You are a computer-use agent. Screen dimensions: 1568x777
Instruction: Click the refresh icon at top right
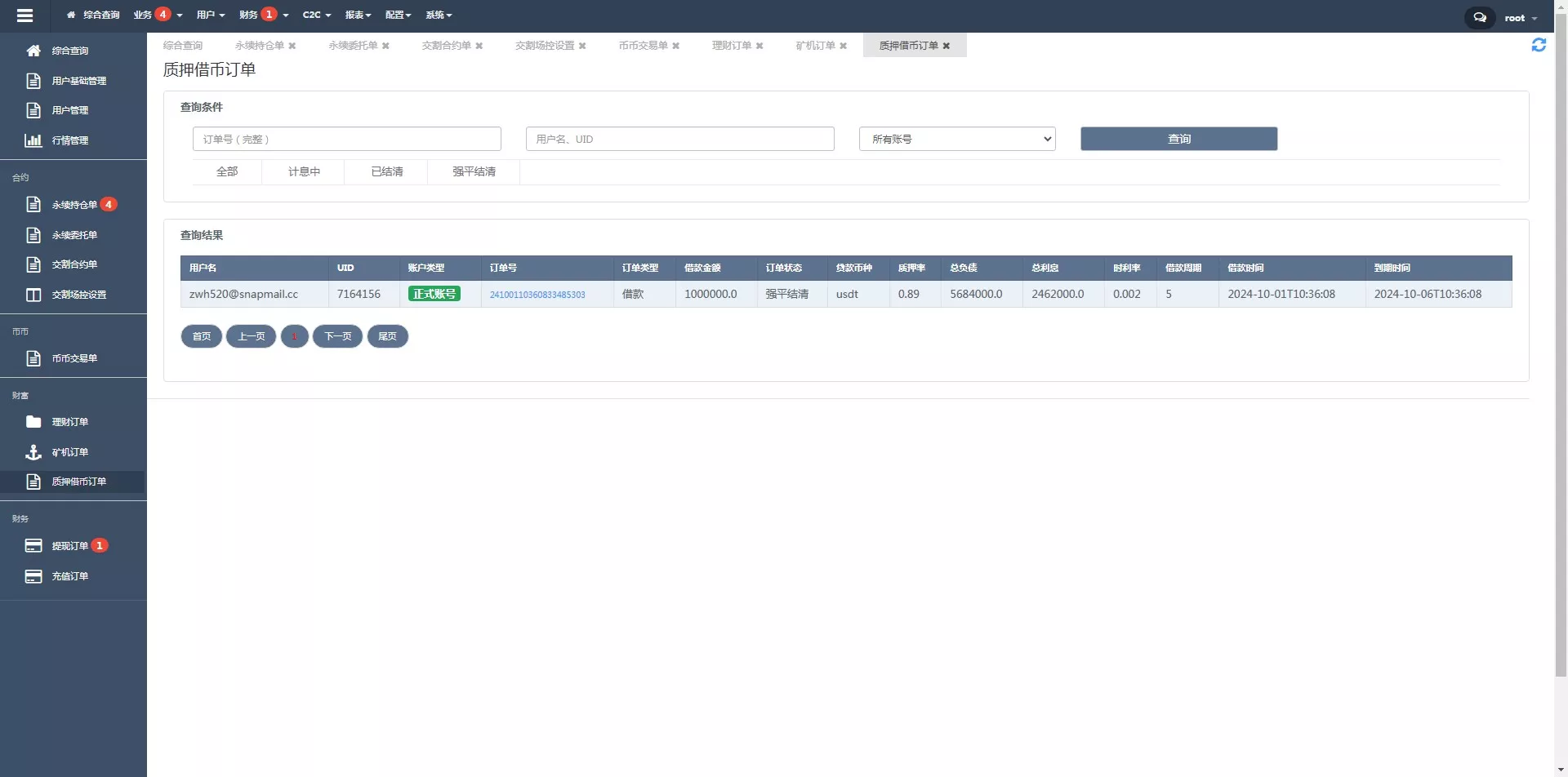(x=1538, y=46)
